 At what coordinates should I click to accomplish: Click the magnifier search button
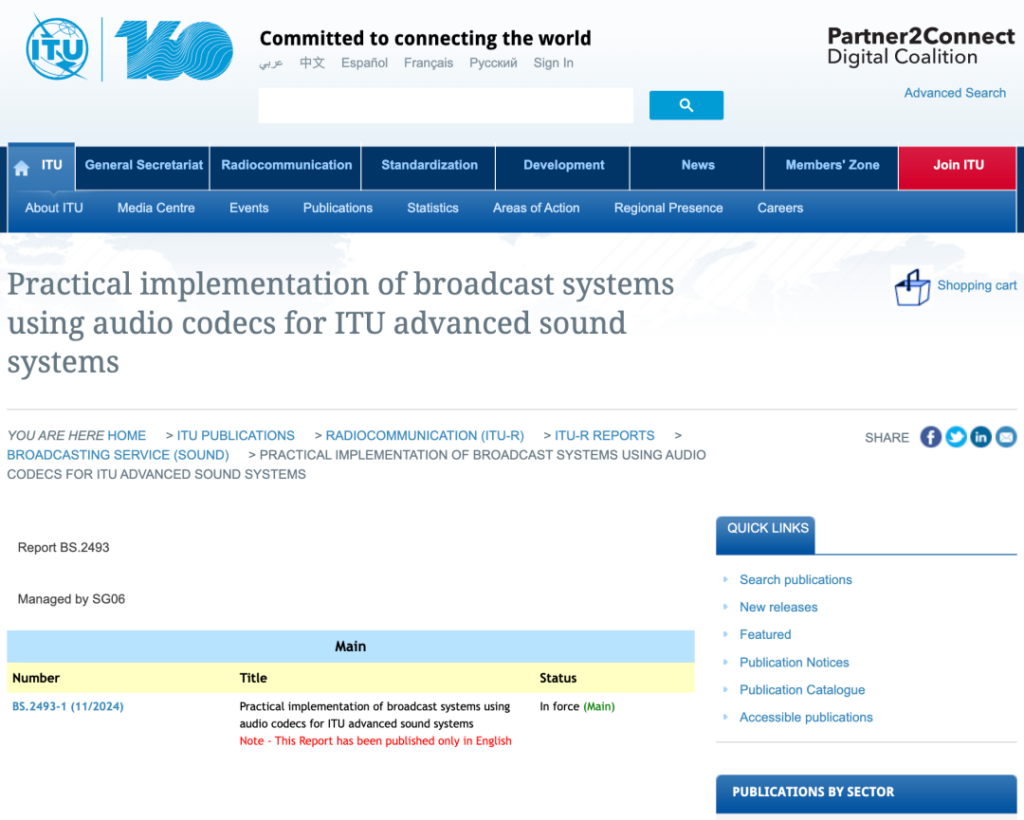(x=686, y=105)
